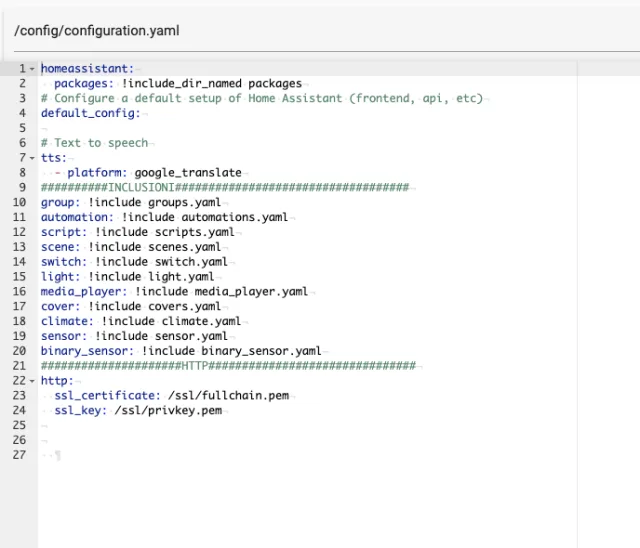Click 'platform: google_translate' line
This screenshot has width=640, height=548.
click(154, 173)
